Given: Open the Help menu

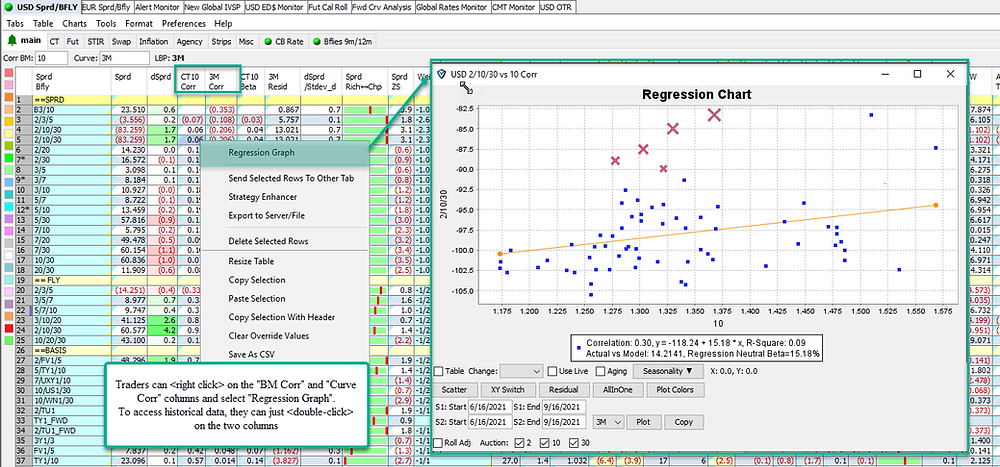Looking at the screenshot, I should 223,24.
